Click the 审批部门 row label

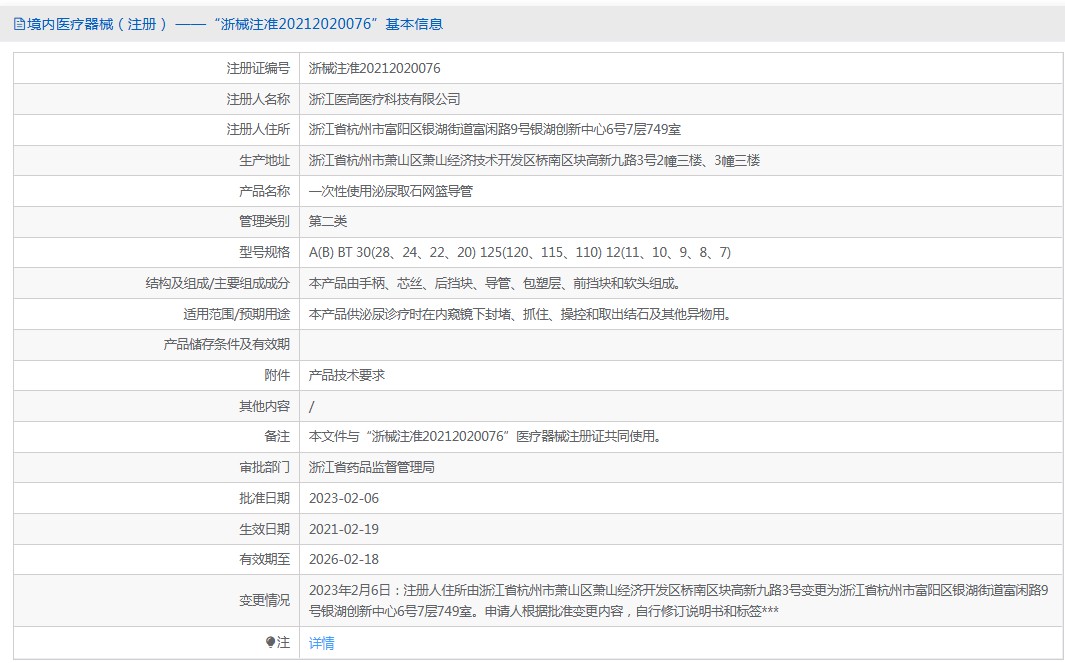[x=264, y=467]
